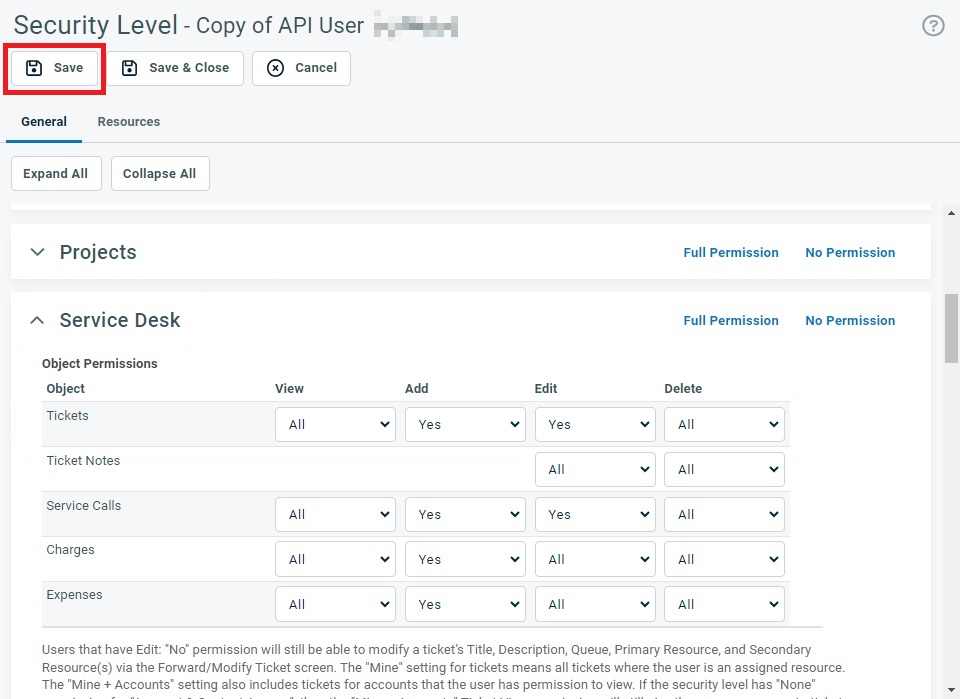Open the Expenses Add dropdown
This screenshot has width=960, height=699.
coord(465,605)
